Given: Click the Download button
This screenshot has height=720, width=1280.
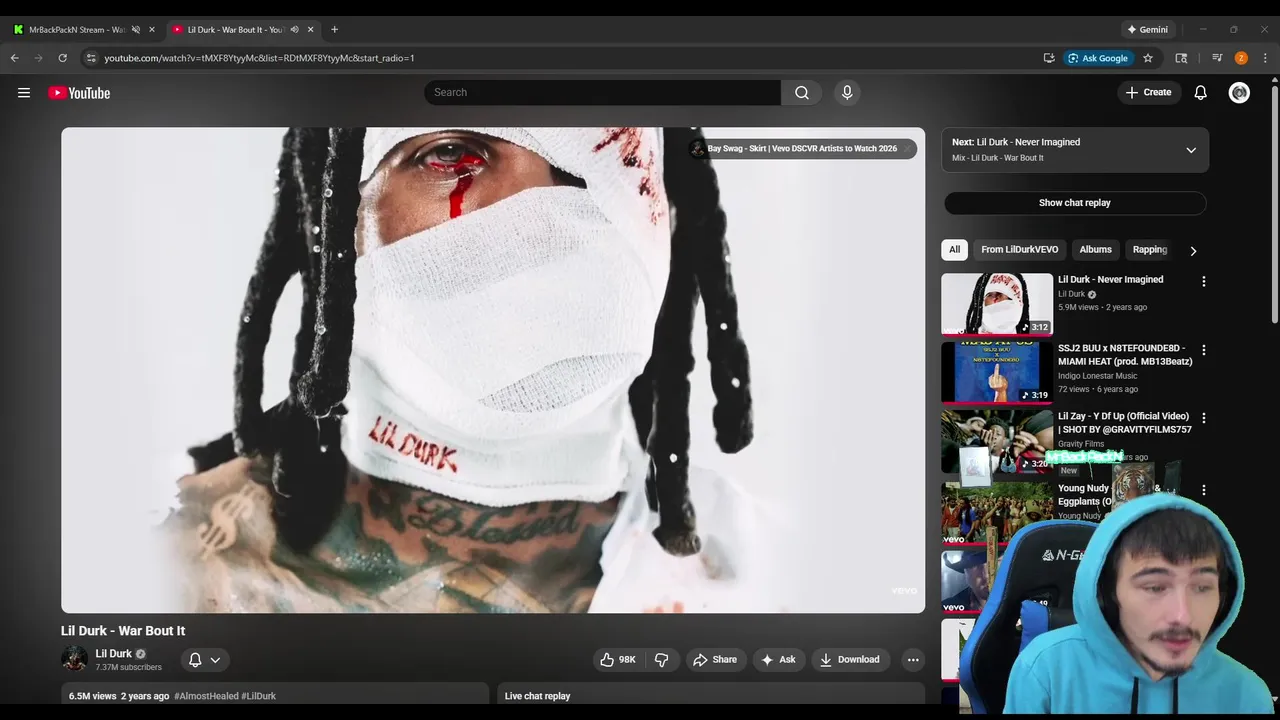Looking at the screenshot, I should pyautogui.click(x=850, y=660).
